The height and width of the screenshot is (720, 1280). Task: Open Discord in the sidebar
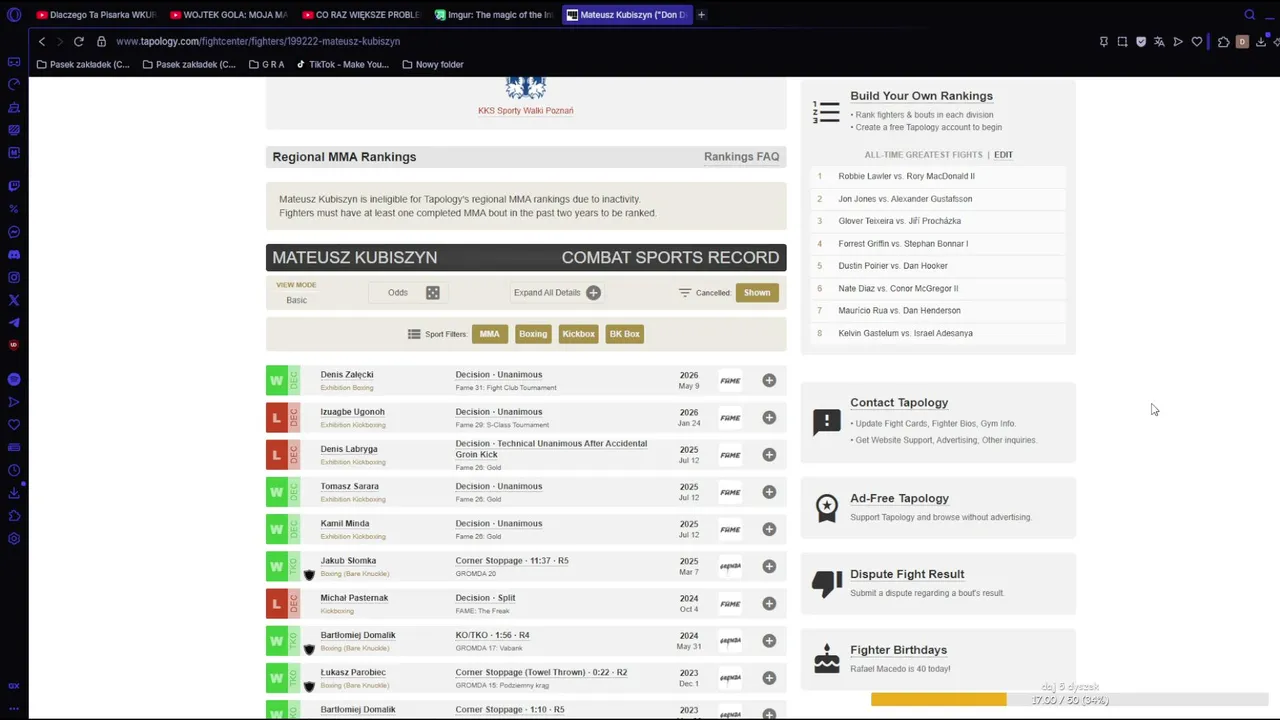tap(14, 255)
